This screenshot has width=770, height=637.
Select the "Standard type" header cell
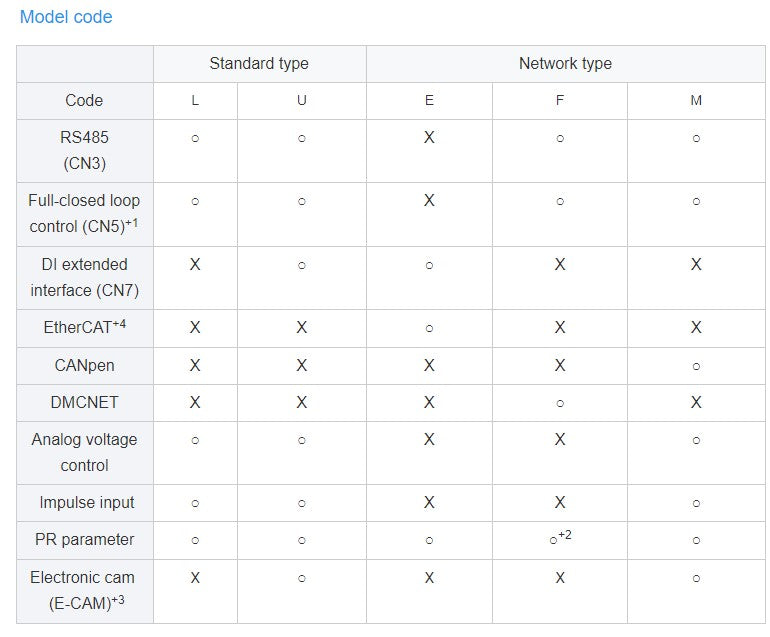click(258, 64)
